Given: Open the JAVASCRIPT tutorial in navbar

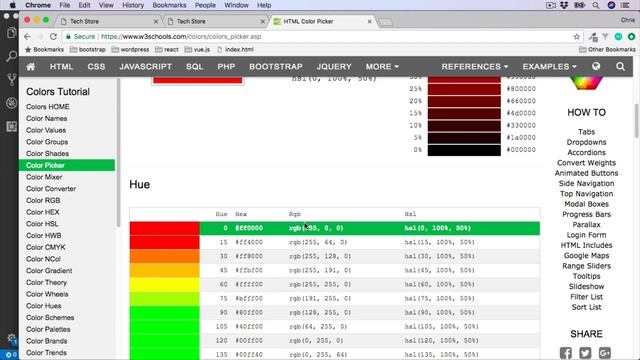Looking at the screenshot, I should 145,67.
